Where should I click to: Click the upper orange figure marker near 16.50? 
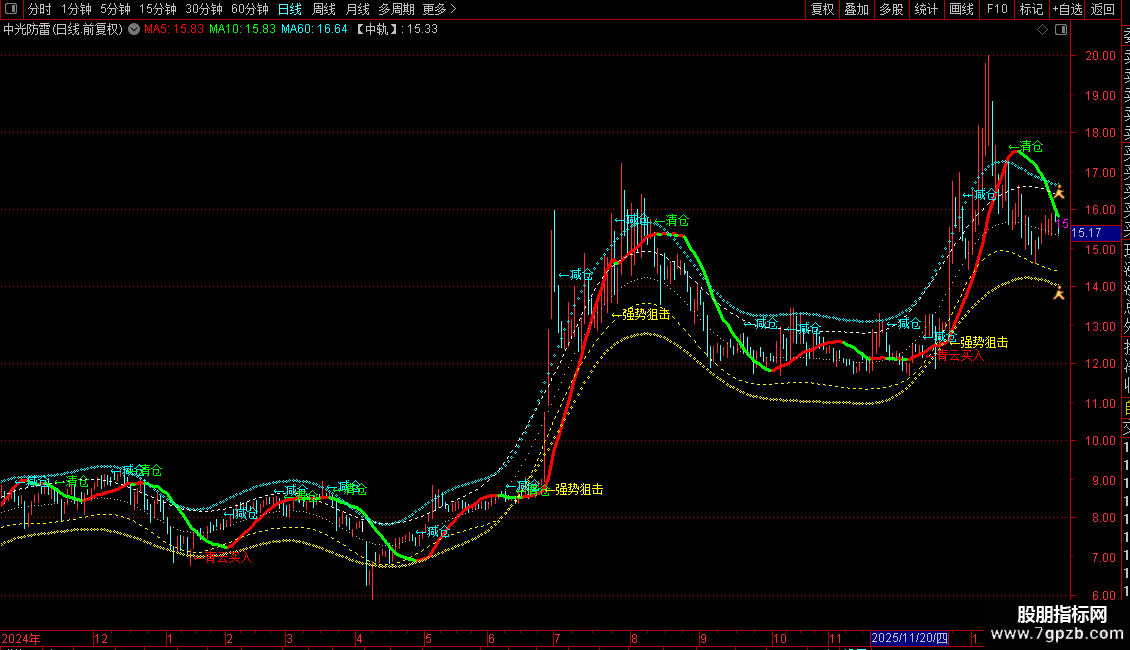[1059, 192]
